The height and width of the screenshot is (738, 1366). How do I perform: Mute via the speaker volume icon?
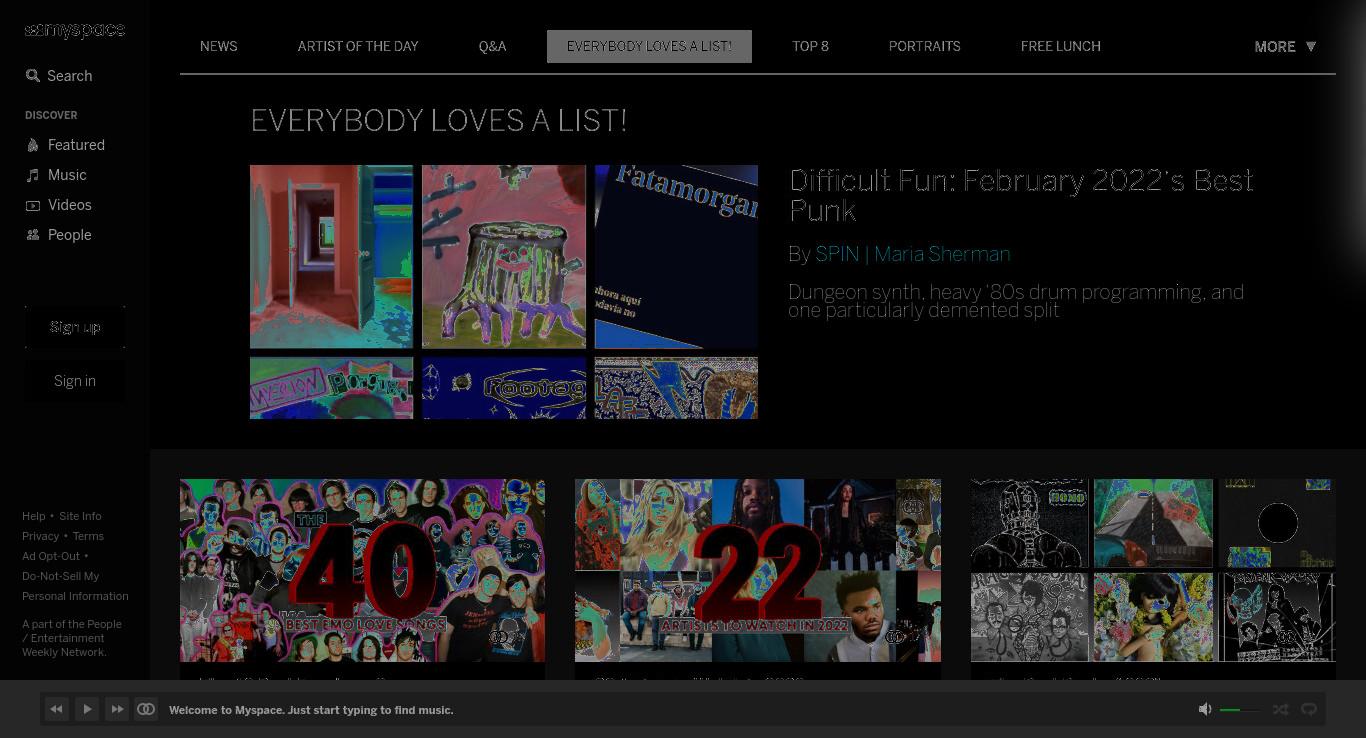1205,709
